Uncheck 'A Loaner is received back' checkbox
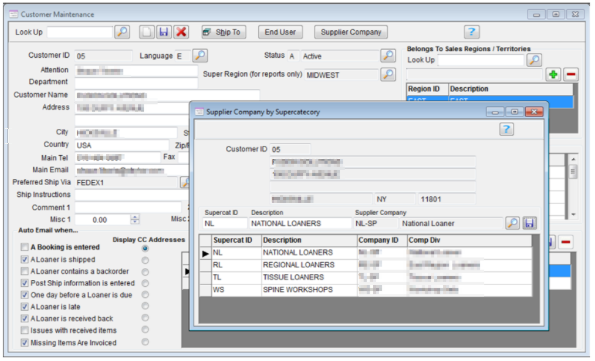The height and width of the screenshot is (361, 595). [x=25, y=318]
